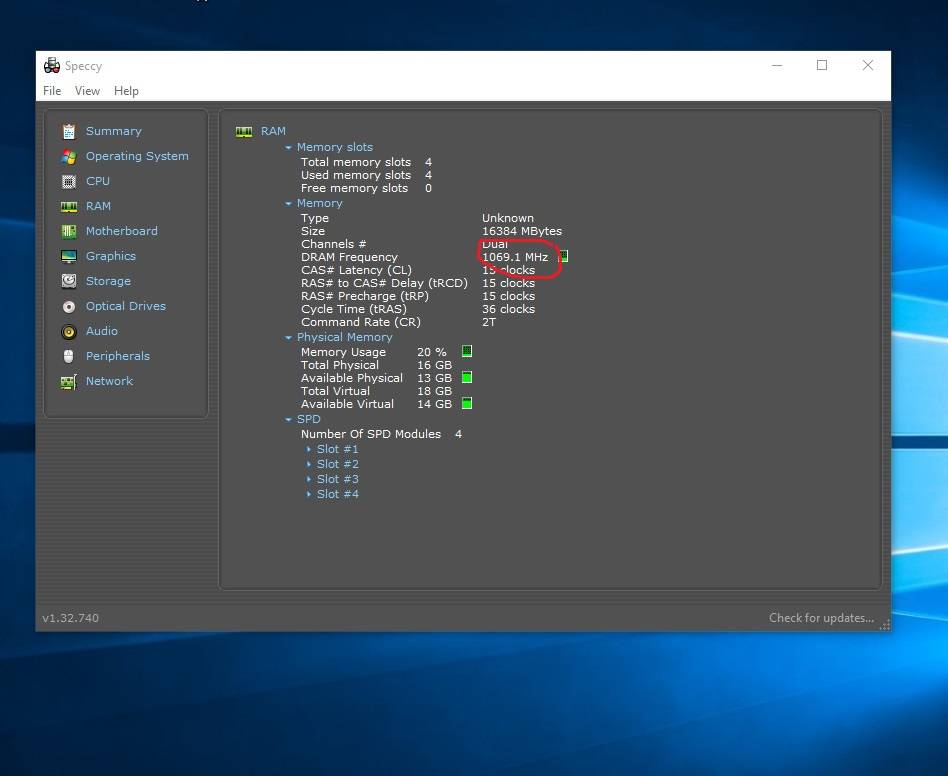The width and height of the screenshot is (948, 776).
Task: Click the CPU chip icon in sidebar
Action: point(69,181)
